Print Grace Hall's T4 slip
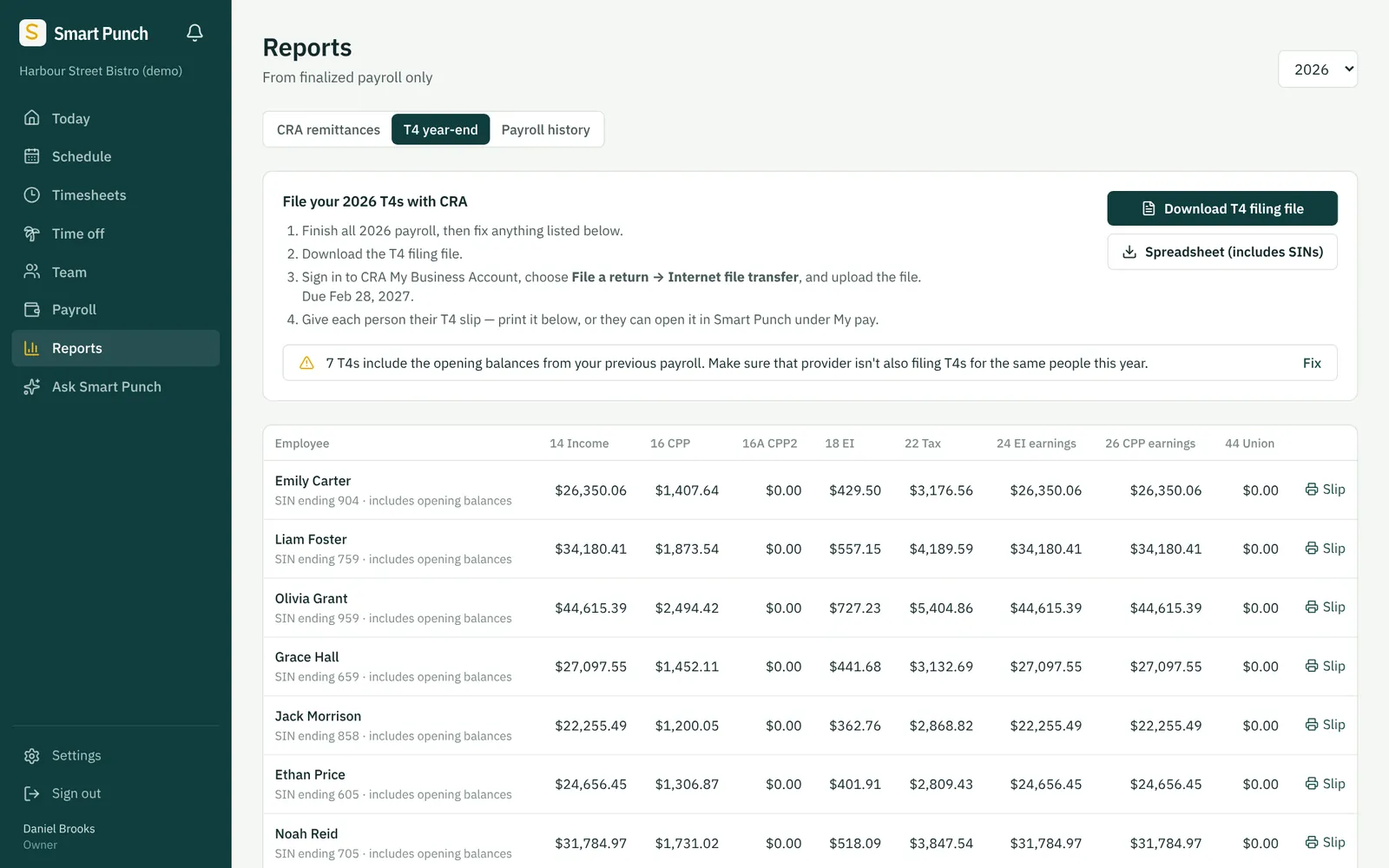Viewport: 1389px width, 868px height. tap(1325, 666)
